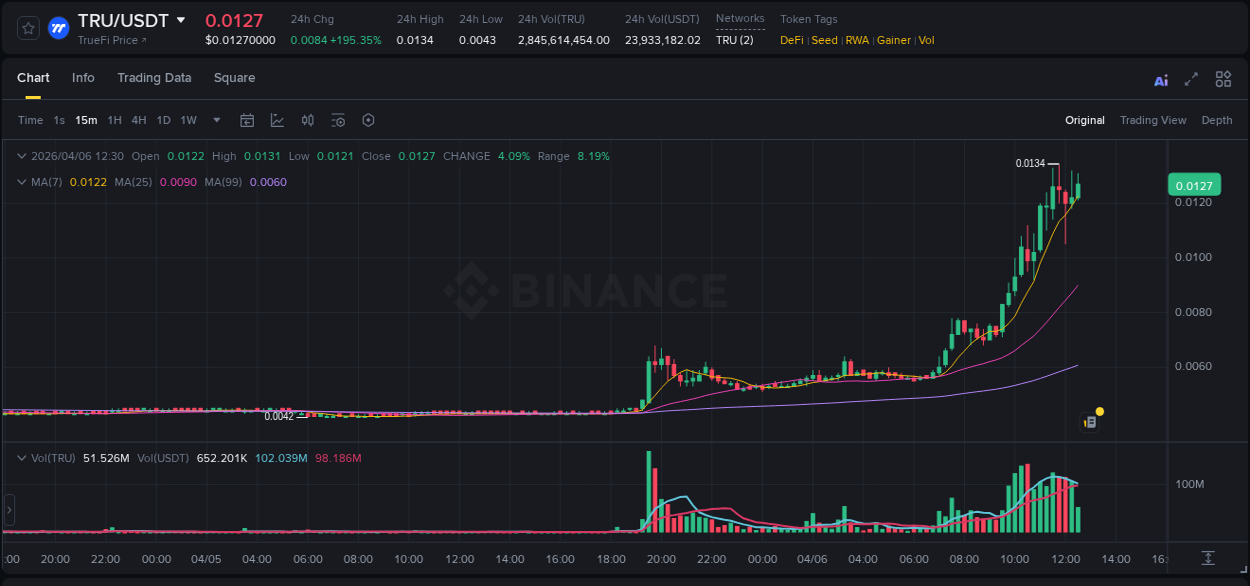1250x586 pixels.
Task: Click the $0.01270000 price under last price
Action: click(240, 40)
